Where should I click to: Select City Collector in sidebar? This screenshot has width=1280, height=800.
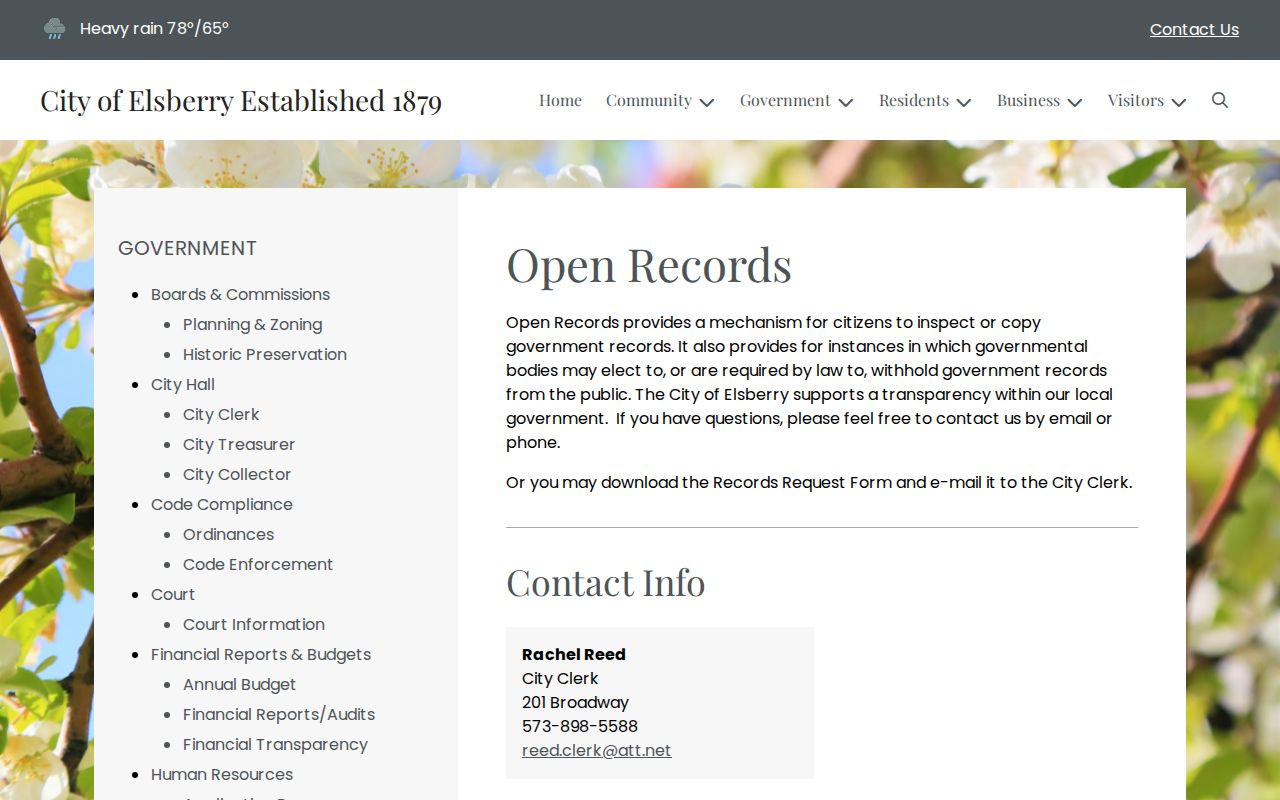click(237, 474)
